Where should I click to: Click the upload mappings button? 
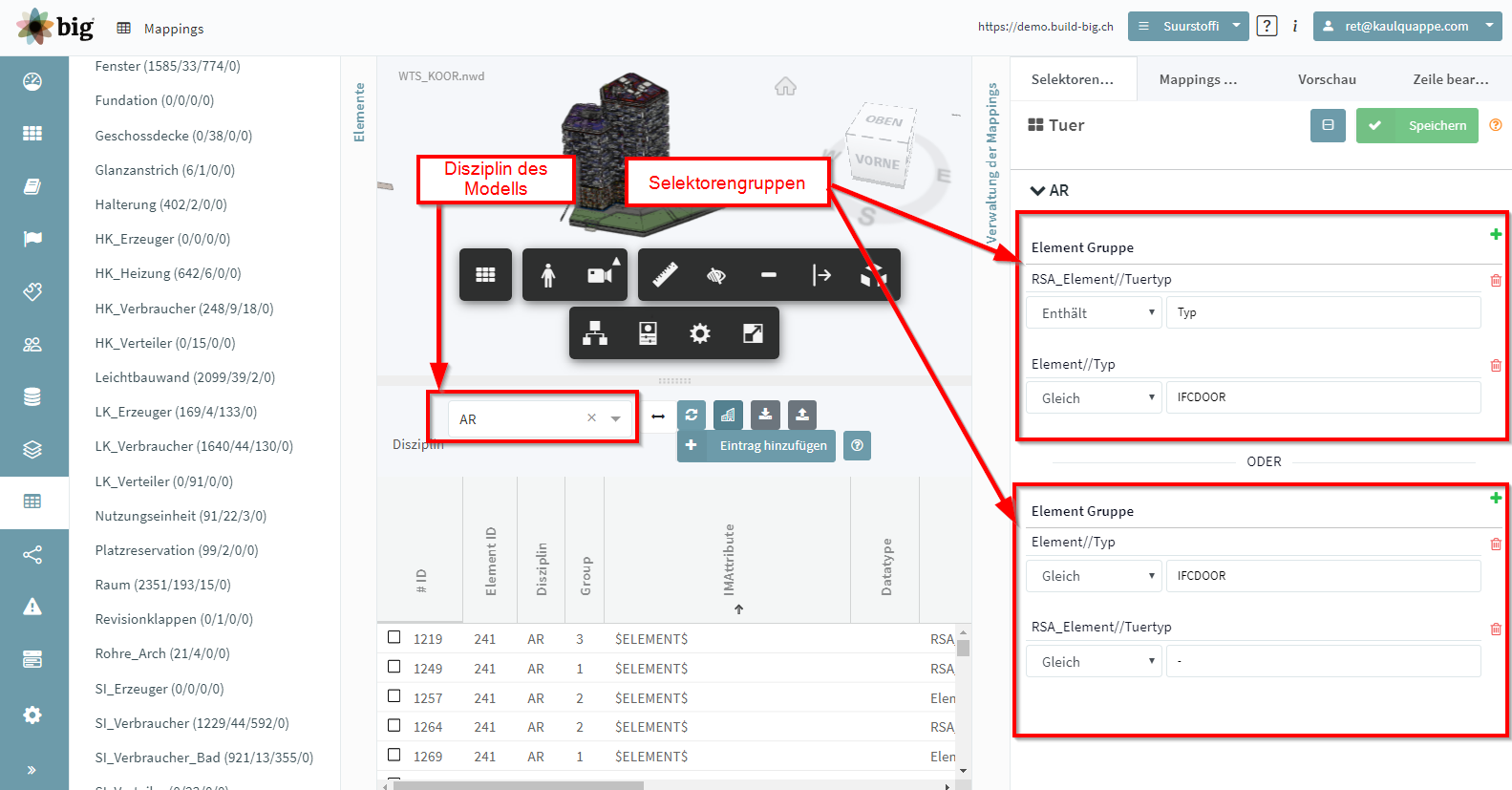coord(802,415)
